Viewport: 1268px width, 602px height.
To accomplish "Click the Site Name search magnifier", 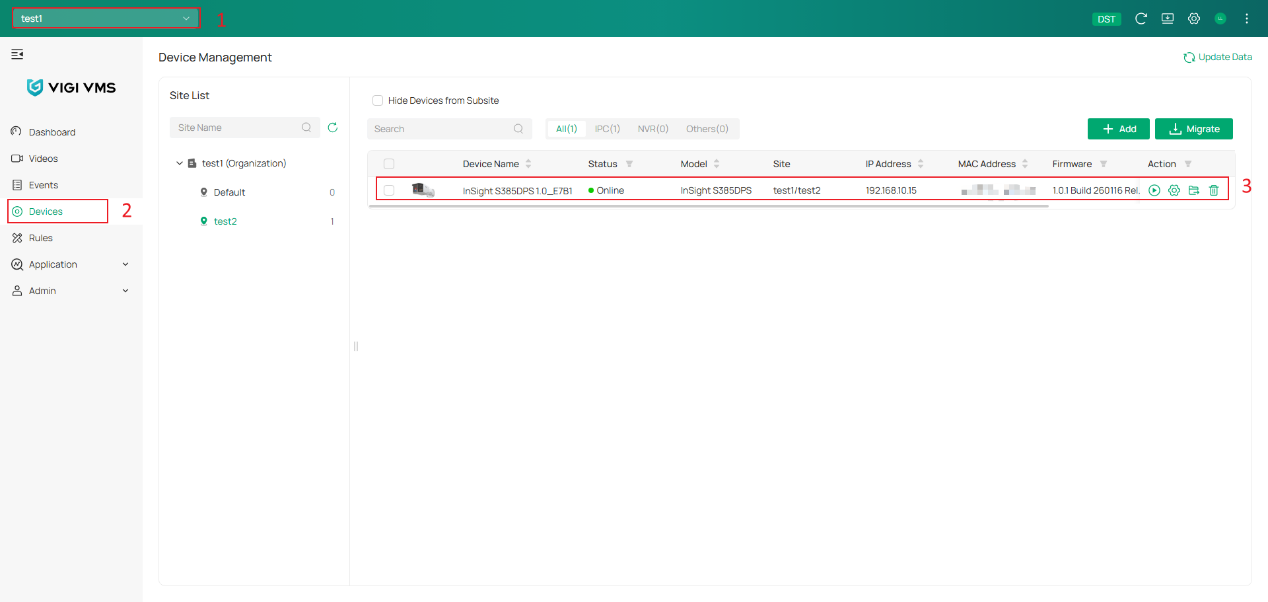I will 307,128.
